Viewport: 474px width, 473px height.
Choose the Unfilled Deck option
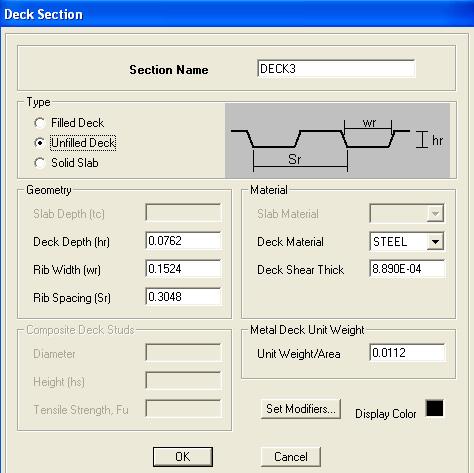[40, 143]
